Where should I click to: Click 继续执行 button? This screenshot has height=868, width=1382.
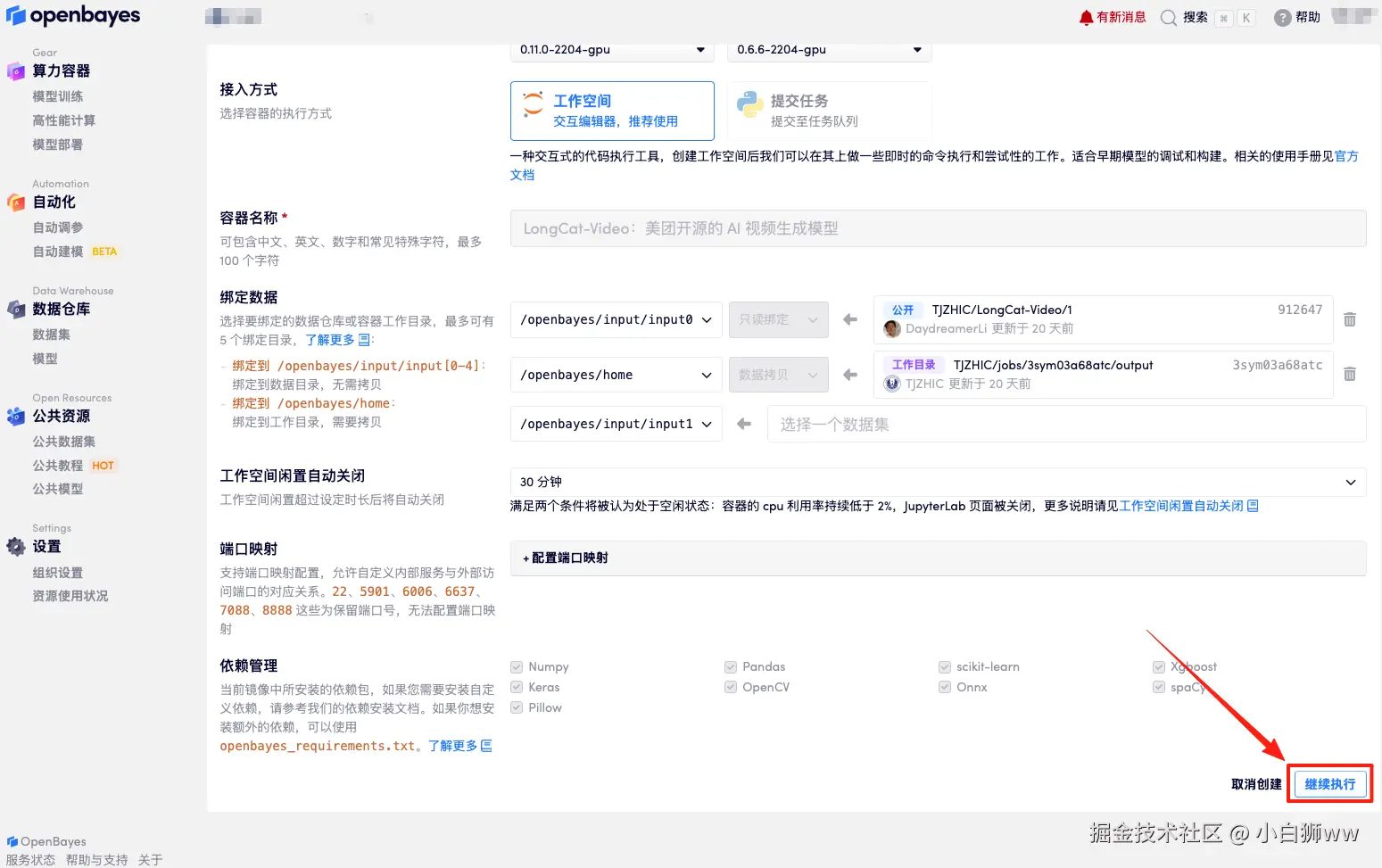click(x=1330, y=784)
